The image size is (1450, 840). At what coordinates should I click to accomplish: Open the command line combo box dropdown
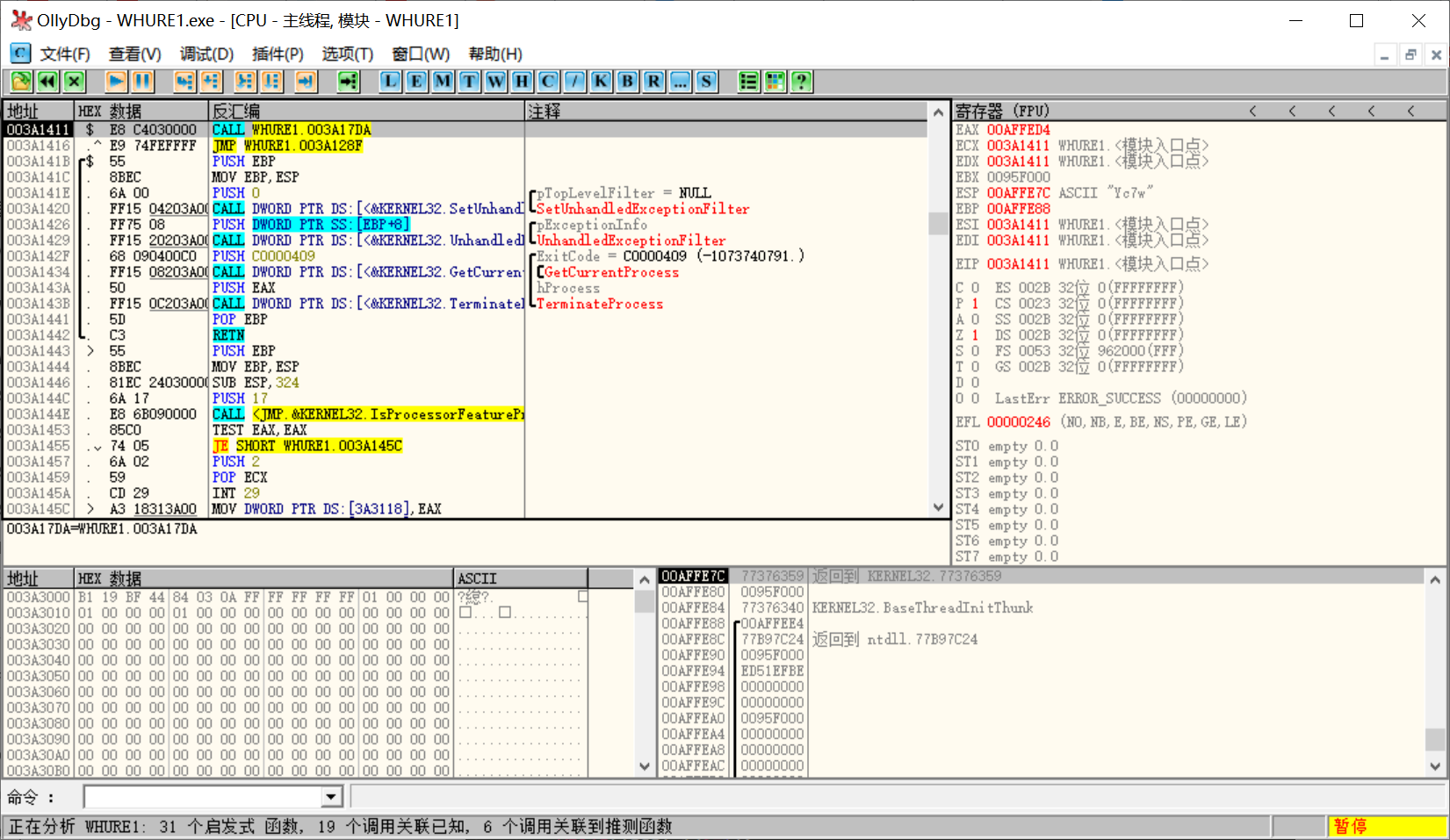331,797
